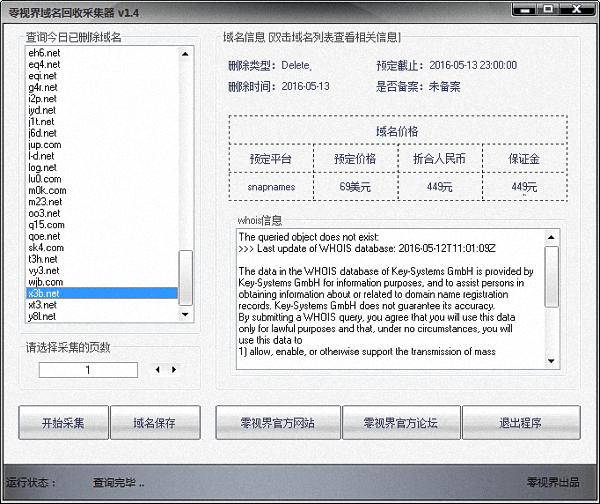
Task: Click the 开始采集 button
Action: pyautogui.click(x=63, y=423)
